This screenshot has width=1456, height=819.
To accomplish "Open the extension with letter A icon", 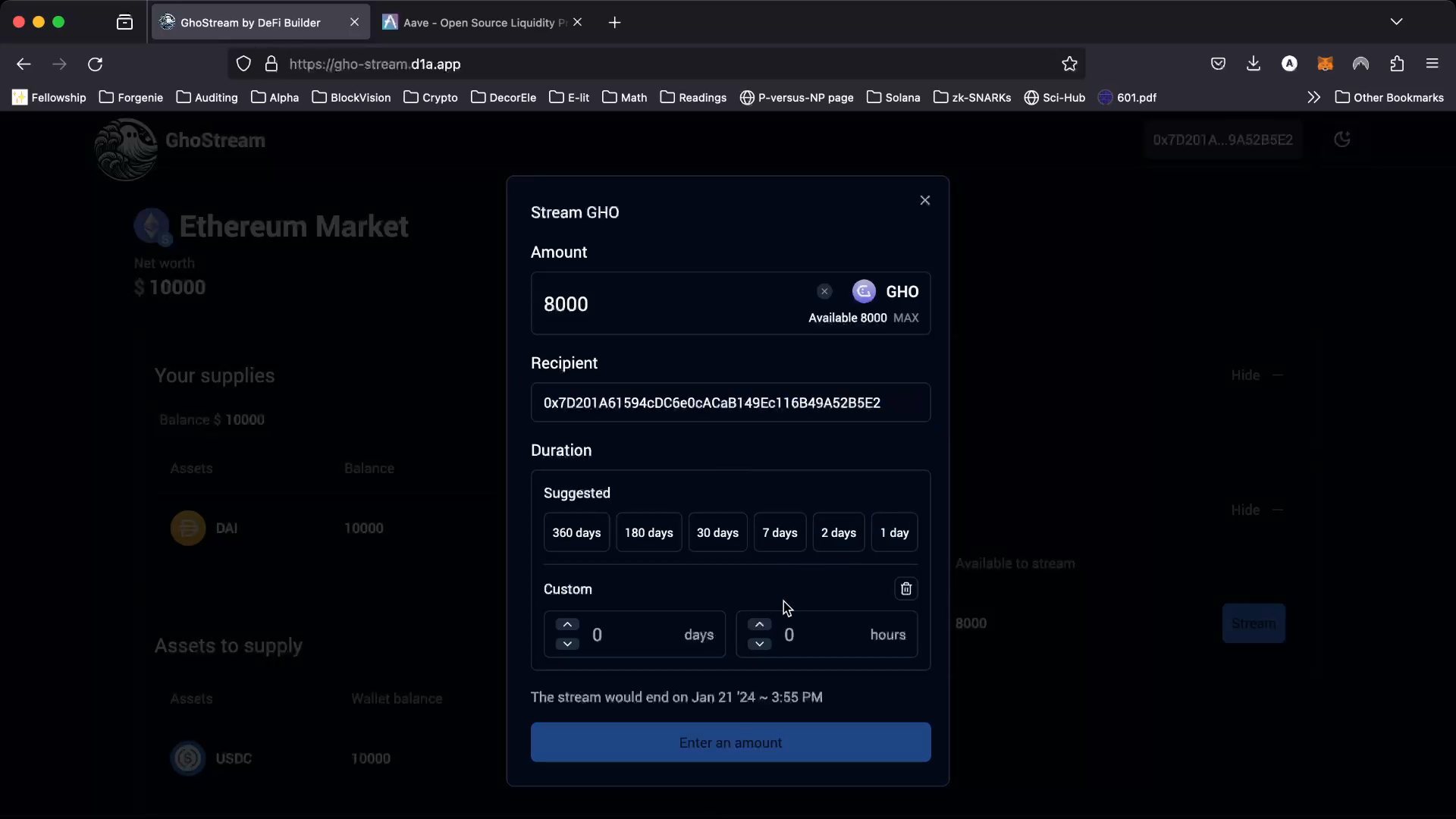I will click(x=1289, y=64).
